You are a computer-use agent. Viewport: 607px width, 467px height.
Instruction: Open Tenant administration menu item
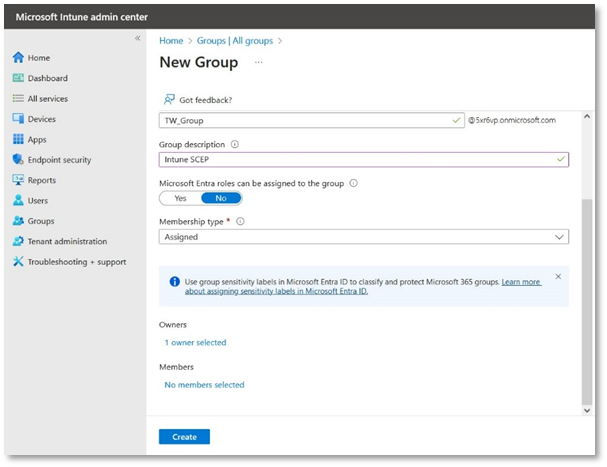pyautogui.click(x=67, y=241)
